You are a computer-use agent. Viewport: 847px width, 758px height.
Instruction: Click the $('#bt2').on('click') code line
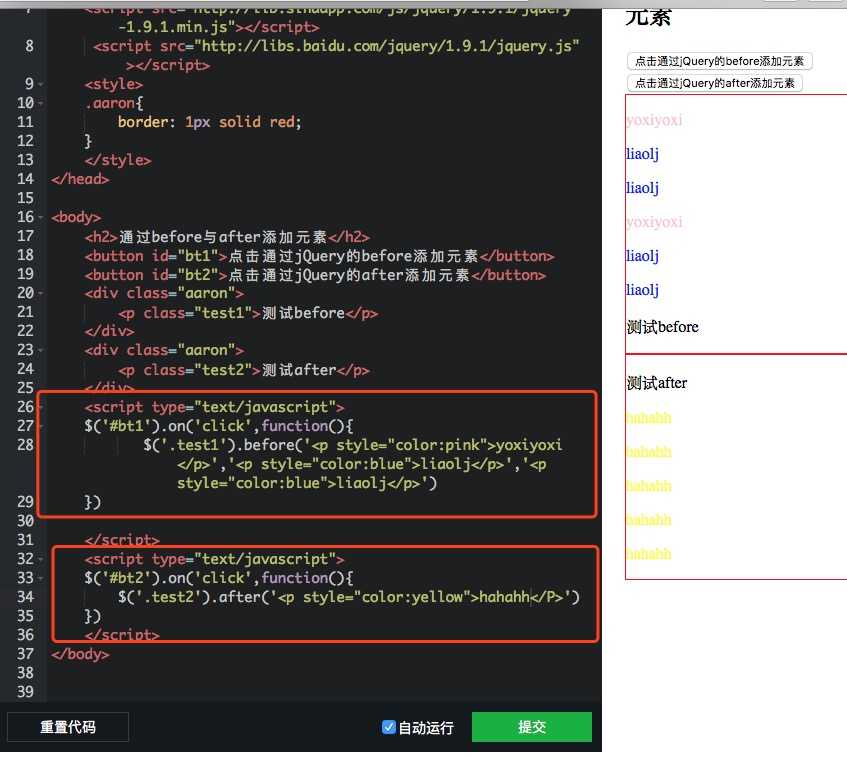(219, 578)
